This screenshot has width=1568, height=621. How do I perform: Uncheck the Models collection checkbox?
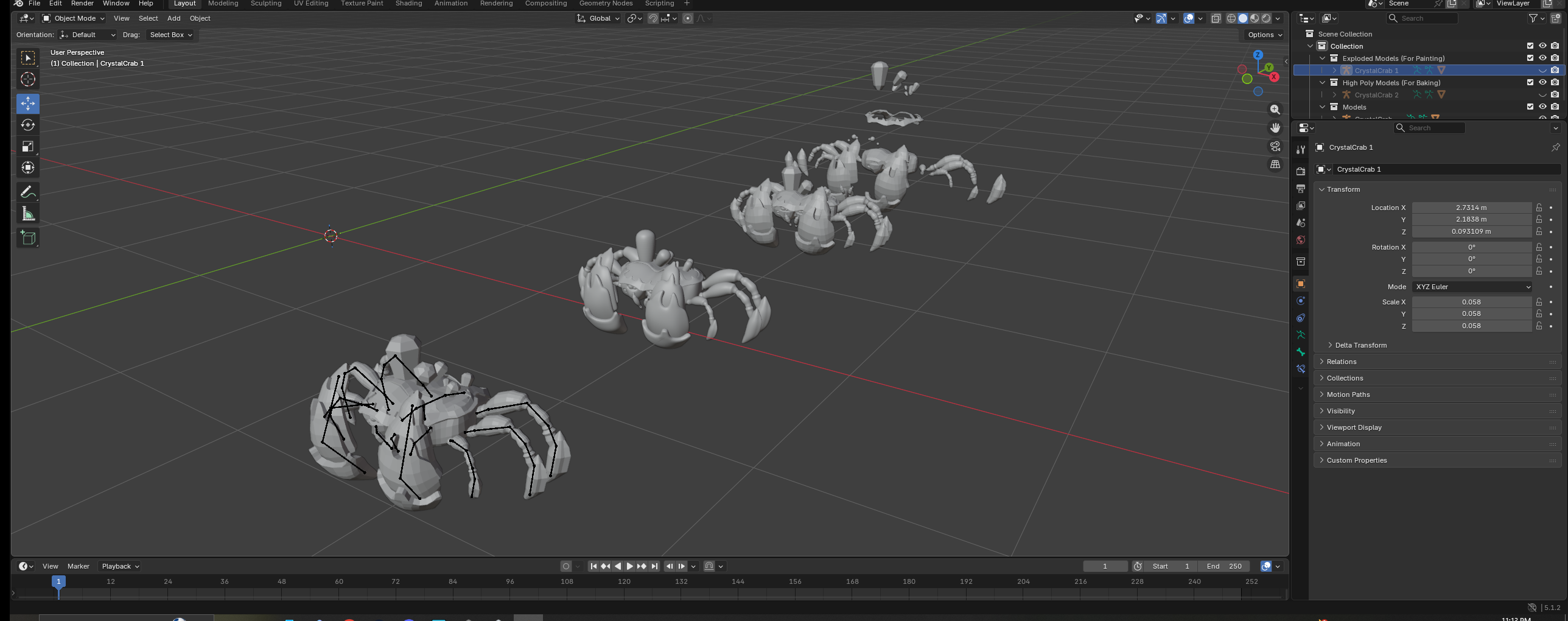1530,107
